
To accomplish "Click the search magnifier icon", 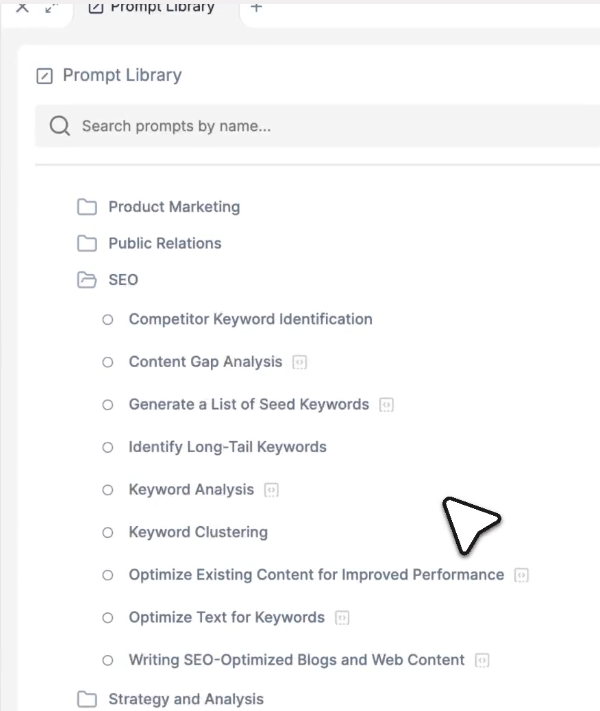I will (x=60, y=126).
